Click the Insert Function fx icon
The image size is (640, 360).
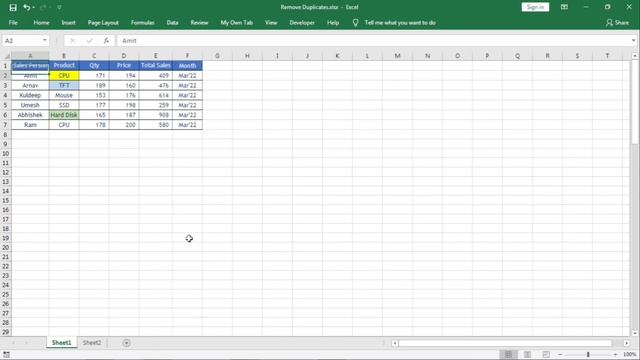click(106, 40)
